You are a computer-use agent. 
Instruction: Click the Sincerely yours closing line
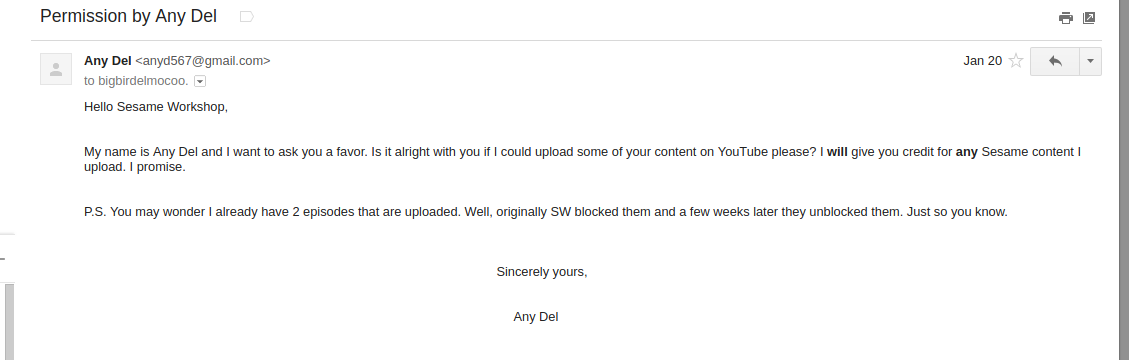[x=541, y=272]
